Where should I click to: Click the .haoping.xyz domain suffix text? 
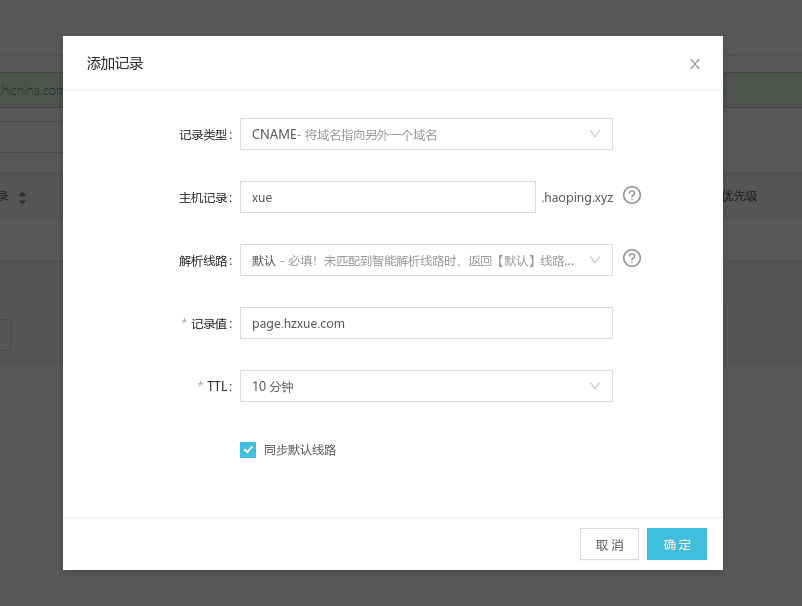(577, 197)
